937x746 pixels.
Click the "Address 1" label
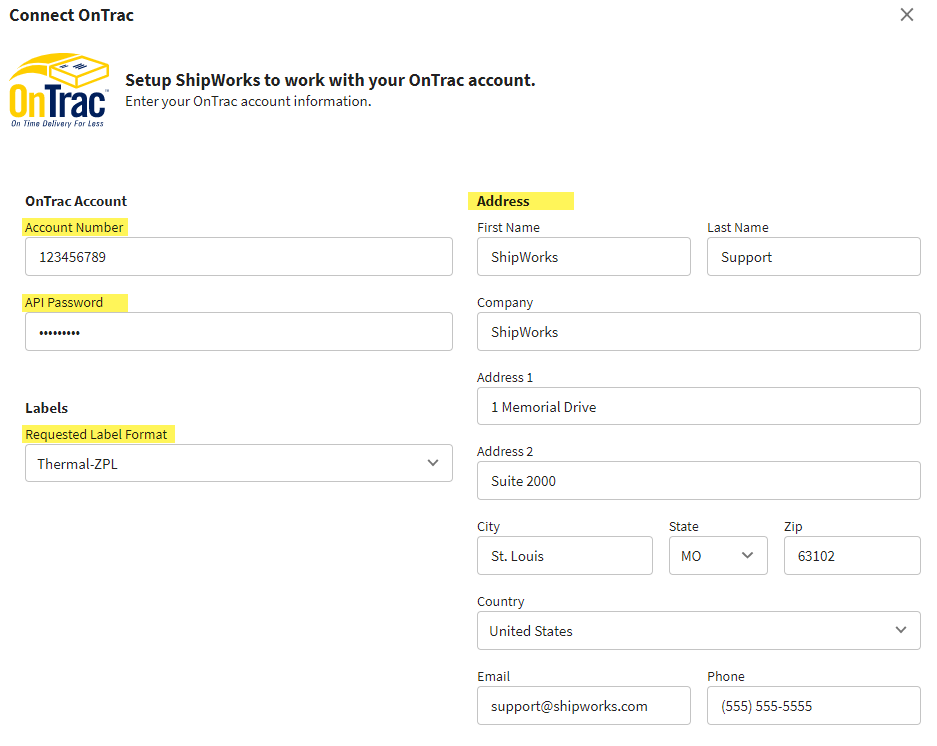point(505,378)
